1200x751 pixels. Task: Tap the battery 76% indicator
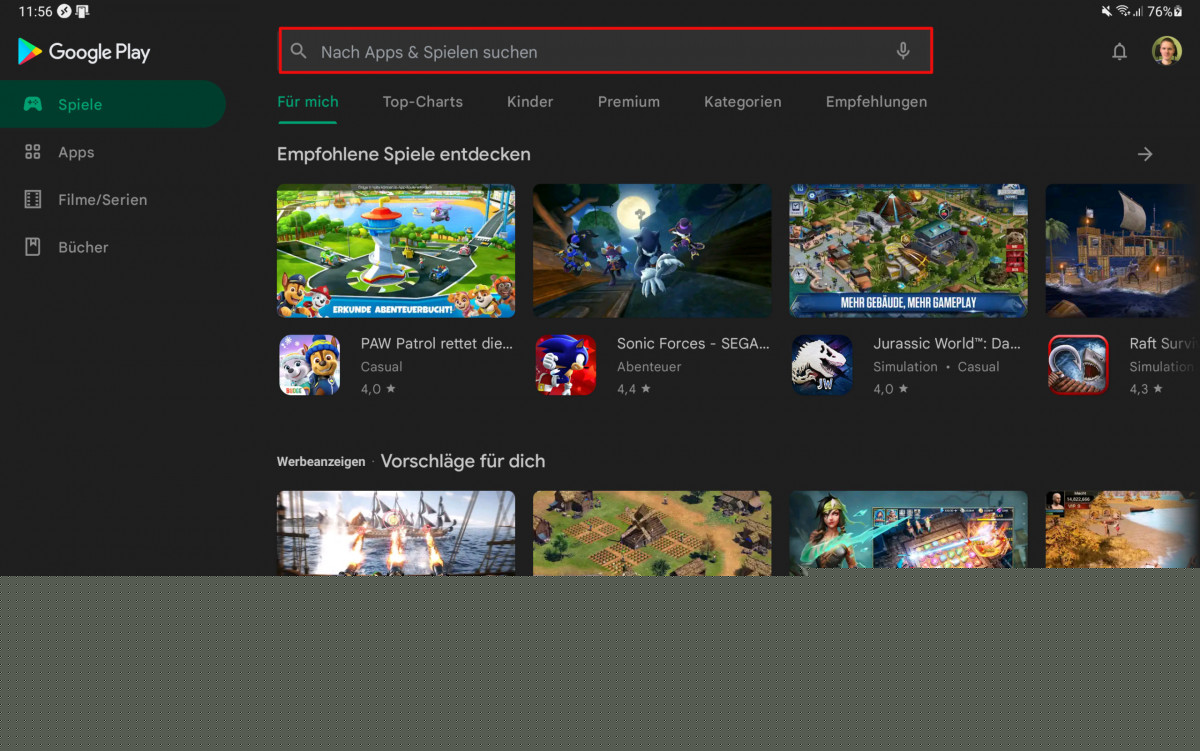[1165, 11]
